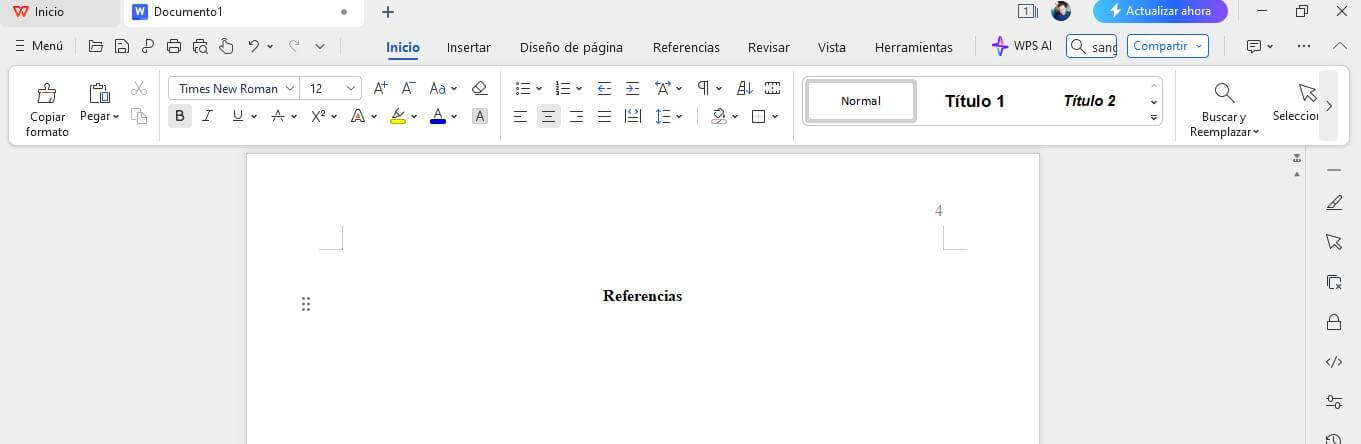The height and width of the screenshot is (444, 1361).
Task: Toggle Bold formatting
Action: pyautogui.click(x=179, y=116)
